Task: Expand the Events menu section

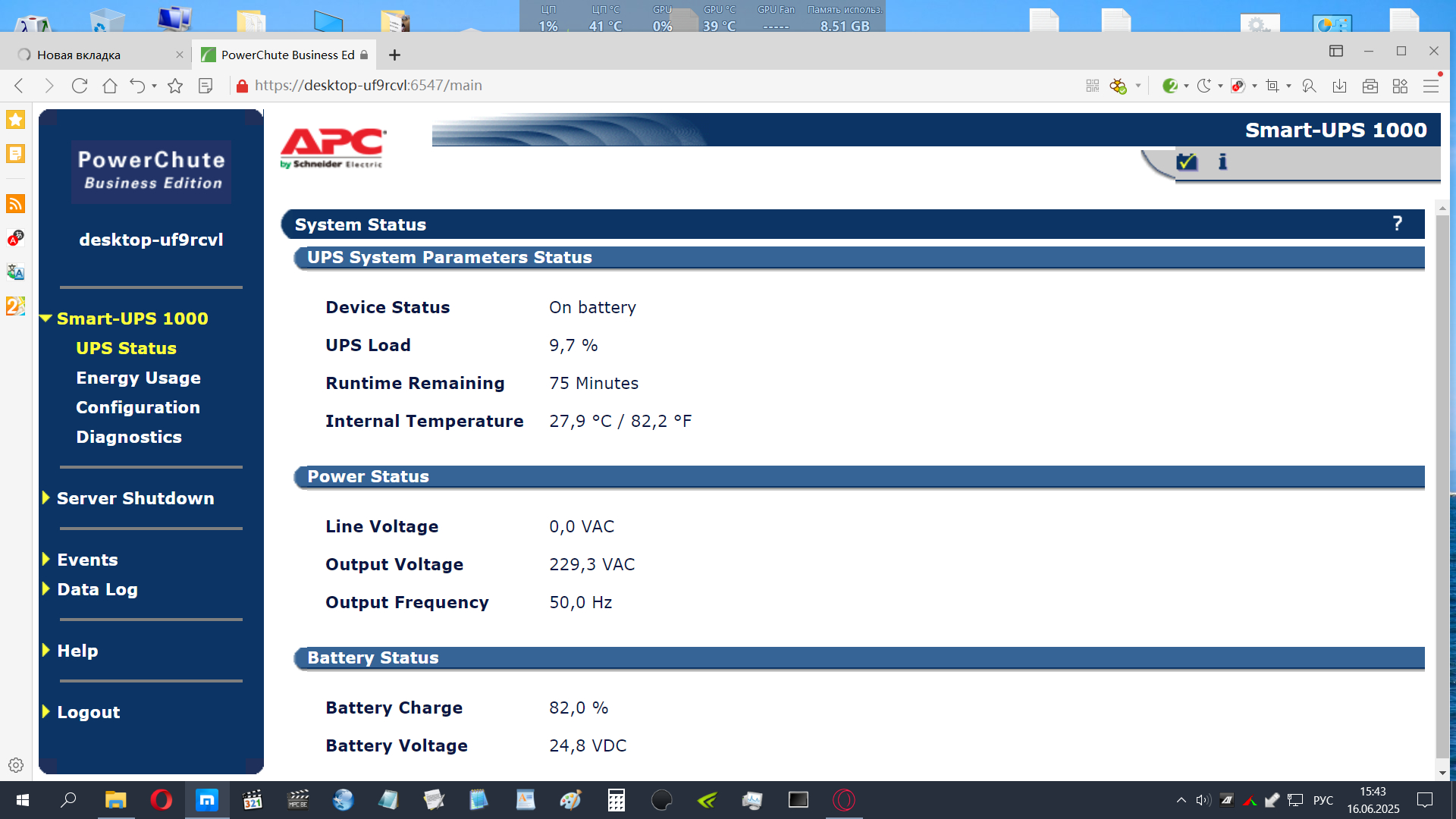Action: [87, 560]
